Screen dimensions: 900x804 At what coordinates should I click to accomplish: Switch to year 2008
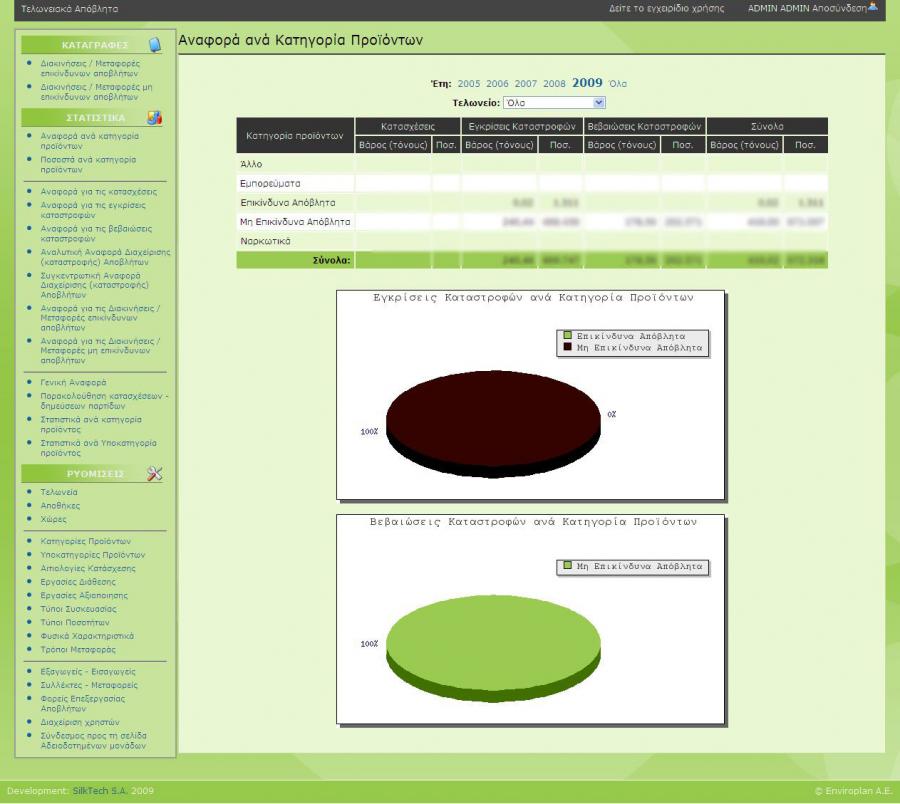pyautogui.click(x=554, y=84)
